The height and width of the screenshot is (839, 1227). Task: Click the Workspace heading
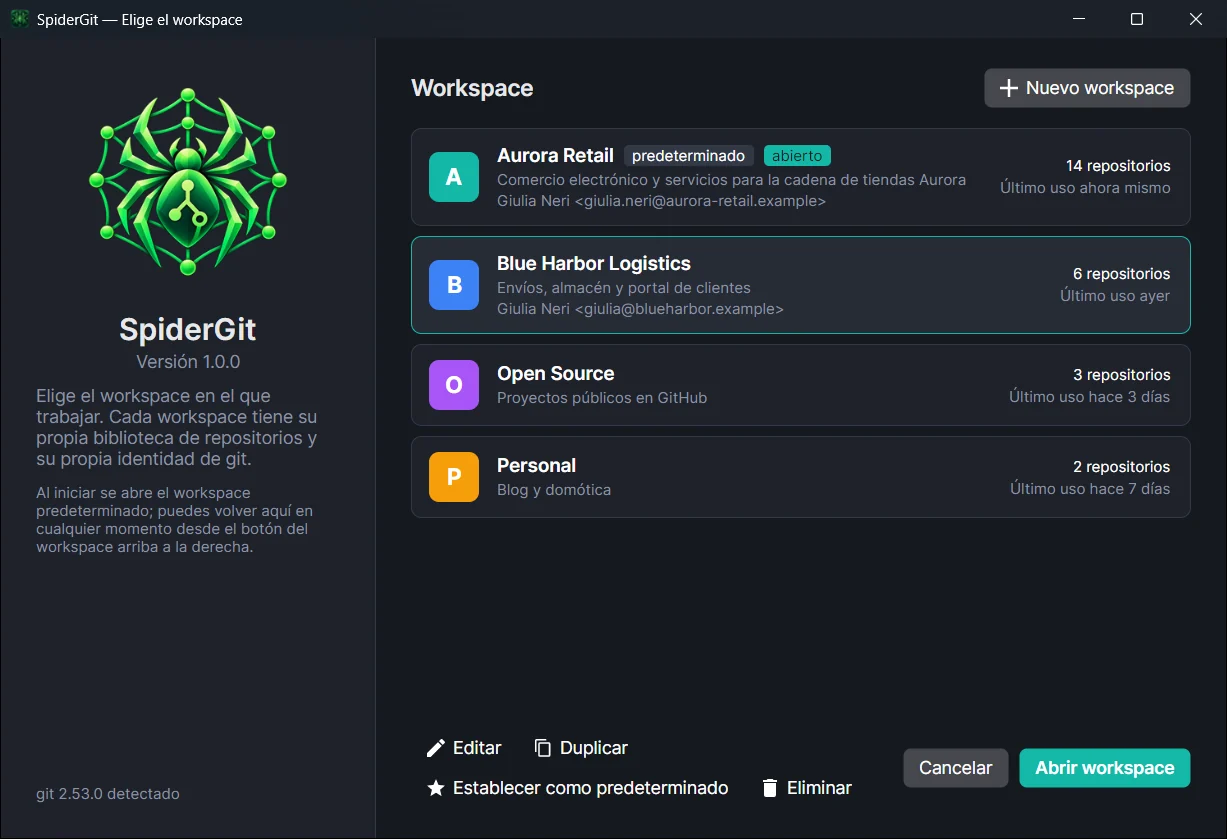click(472, 88)
